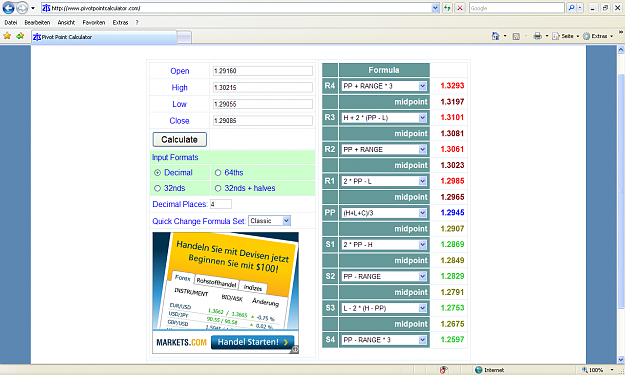Open the search provider dropdown arrow
625x375 pixels.
tap(580, 8)
